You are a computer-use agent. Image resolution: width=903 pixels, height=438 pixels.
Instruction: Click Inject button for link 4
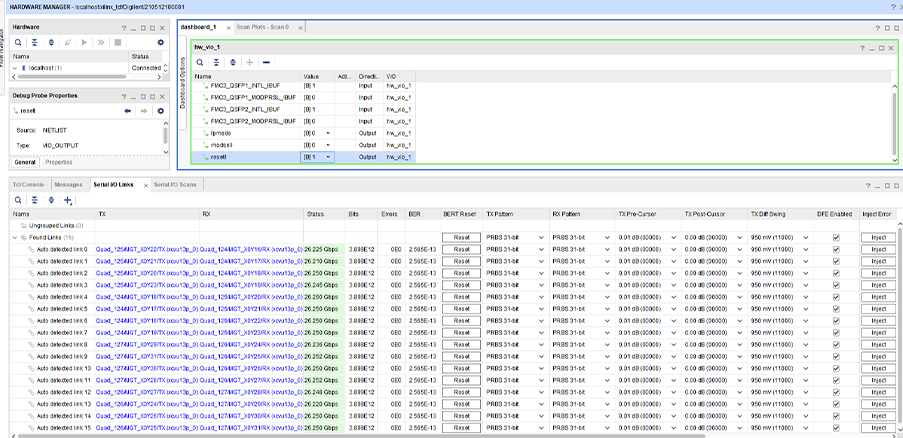pyautogui.click(x=878, y=297)
